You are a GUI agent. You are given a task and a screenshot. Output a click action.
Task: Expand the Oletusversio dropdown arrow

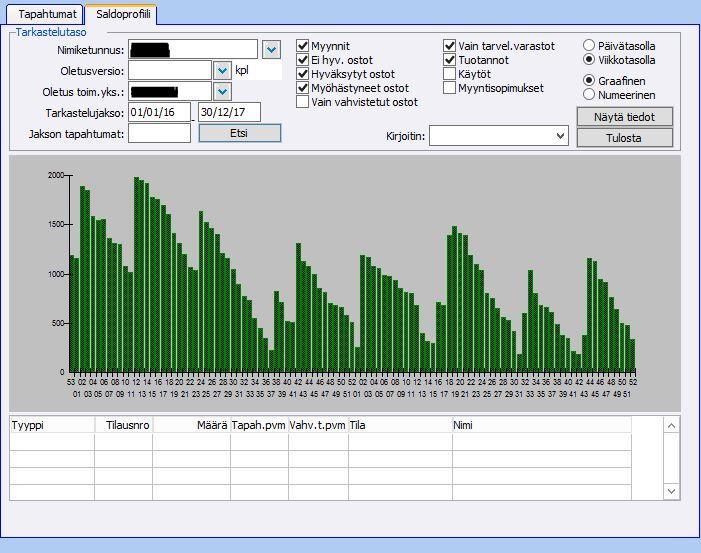pos(222,71)
